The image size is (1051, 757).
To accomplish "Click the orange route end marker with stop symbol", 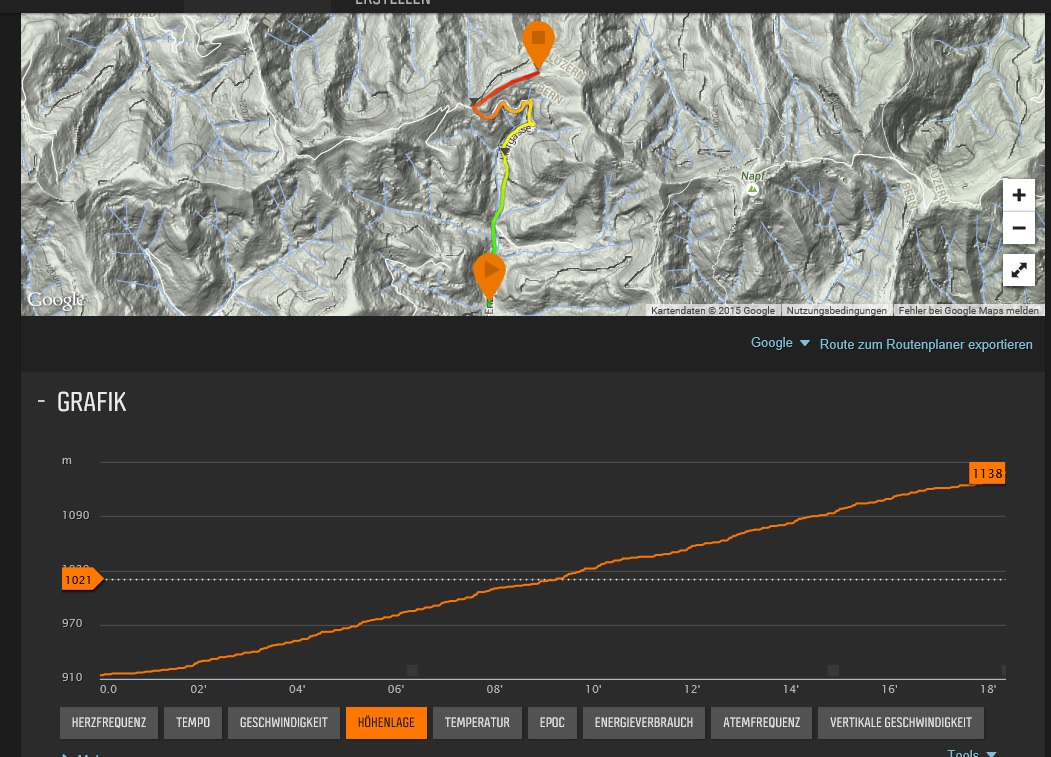I will coord(538,40).
